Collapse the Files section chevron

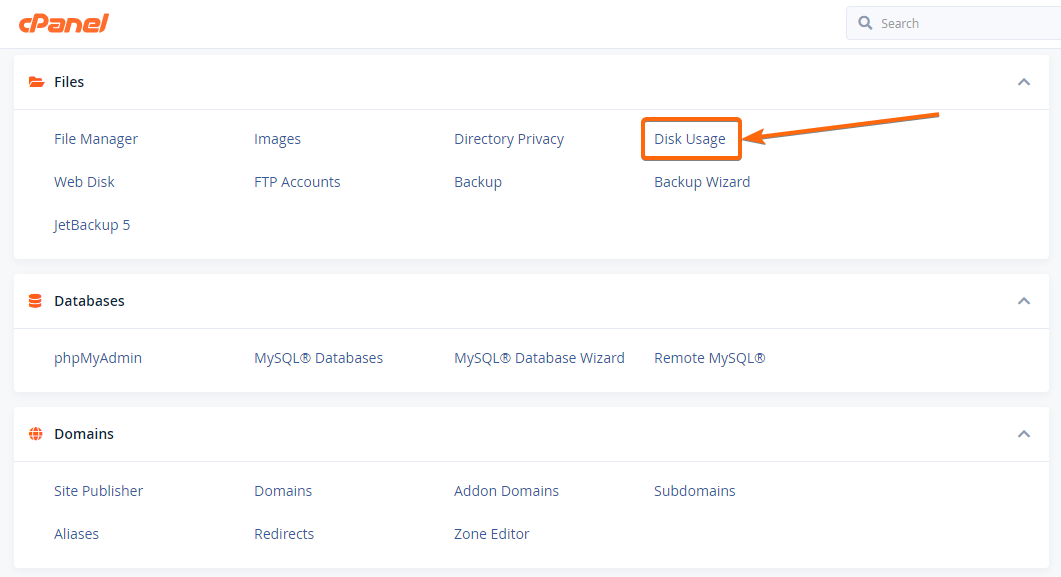click(x=1024, y=82)
